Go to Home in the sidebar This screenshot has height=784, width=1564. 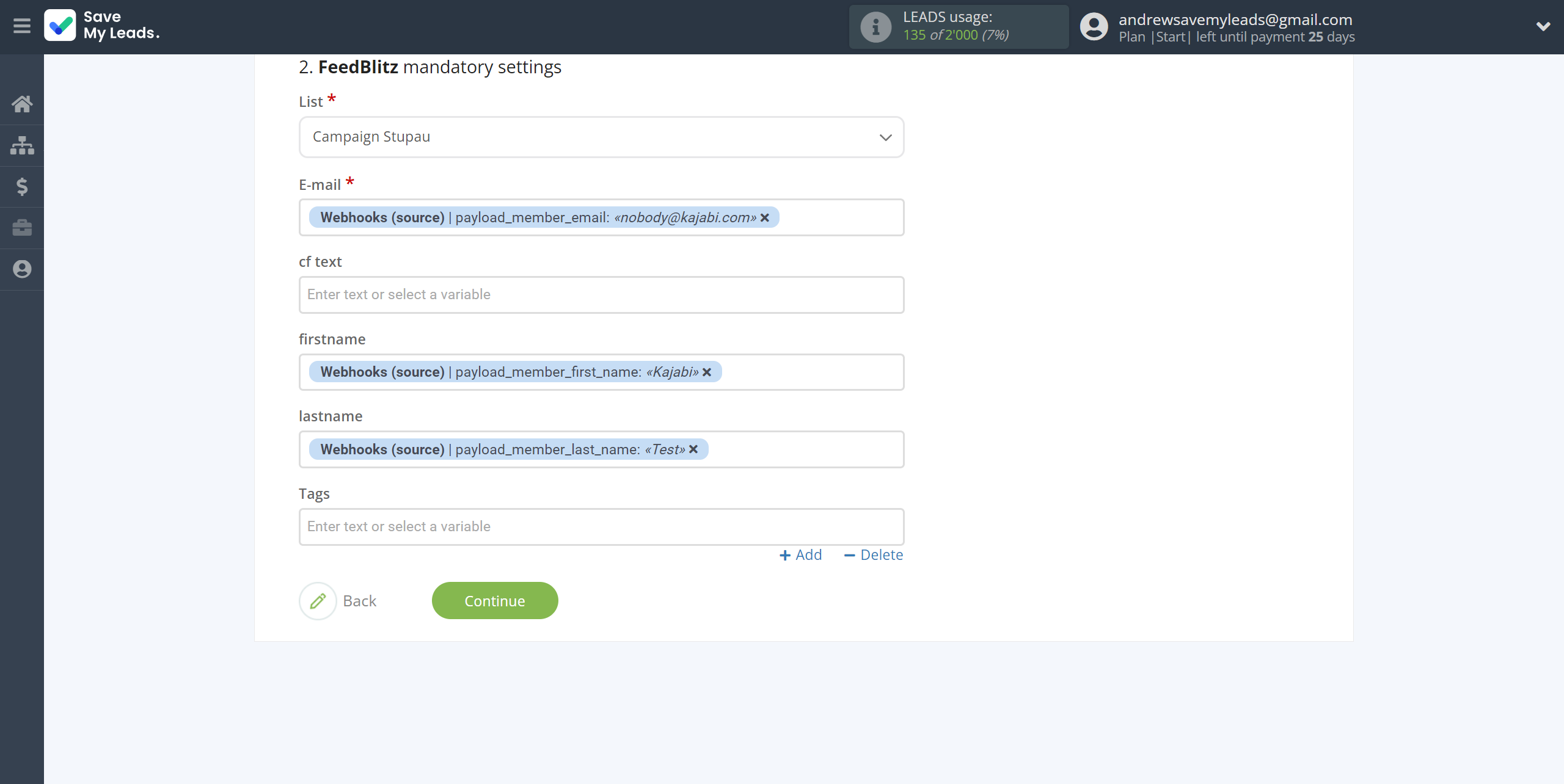22,104
